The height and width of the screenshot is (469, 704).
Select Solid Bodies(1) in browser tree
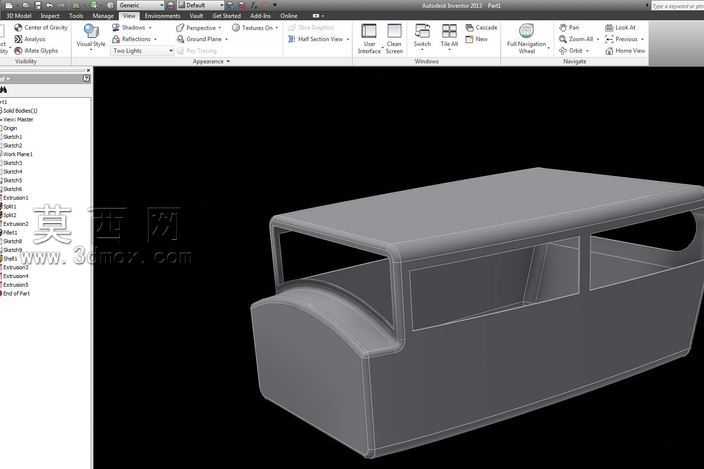[x=19, y=110]
